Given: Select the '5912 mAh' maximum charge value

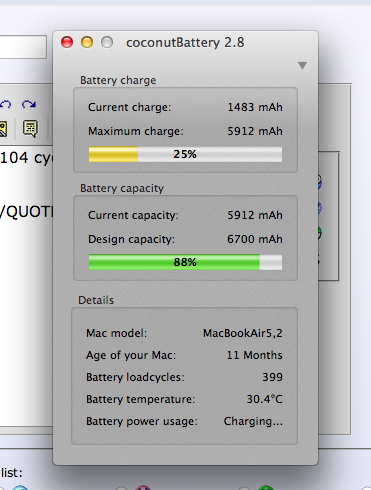Looking at the screenshot, I should (255, 131).
